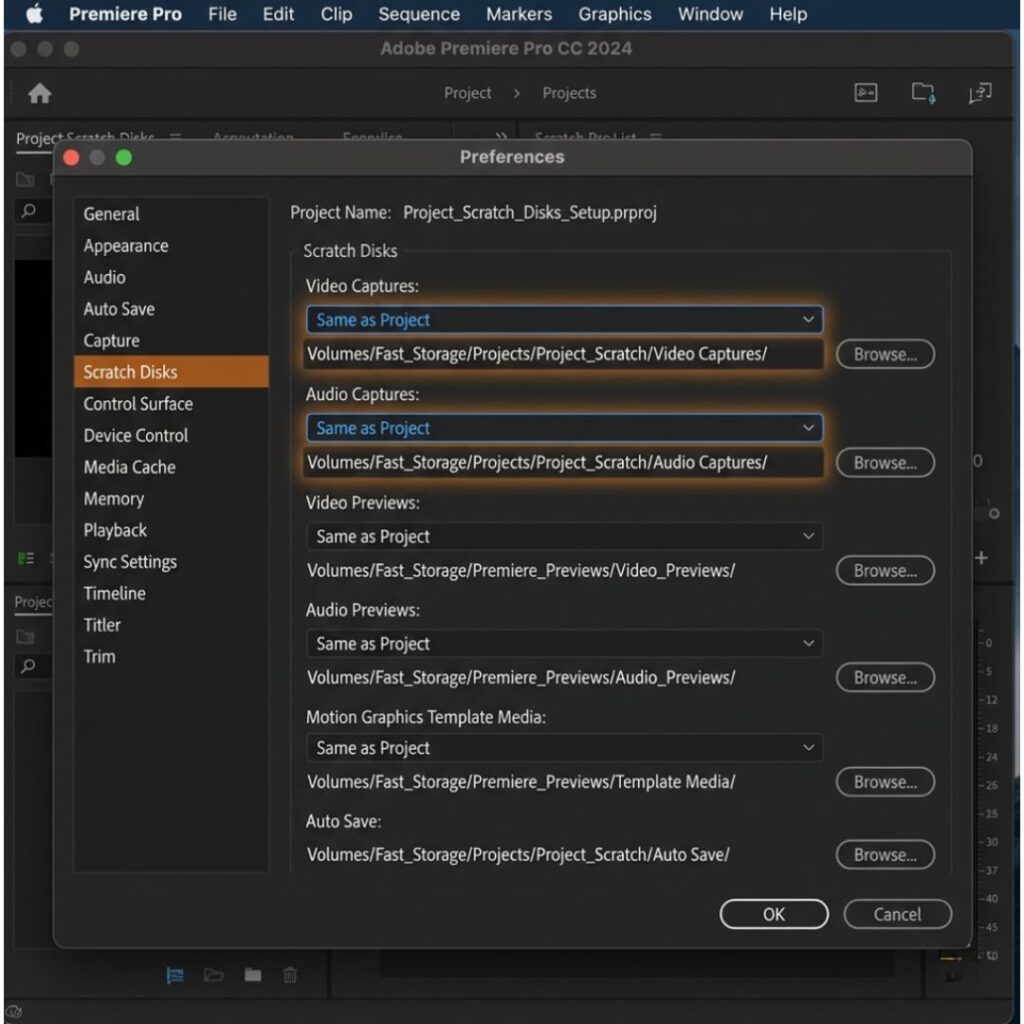Click the trash delete icon in panel footer
Viewport: 1024px width, 1024px height.
point(290,975)
